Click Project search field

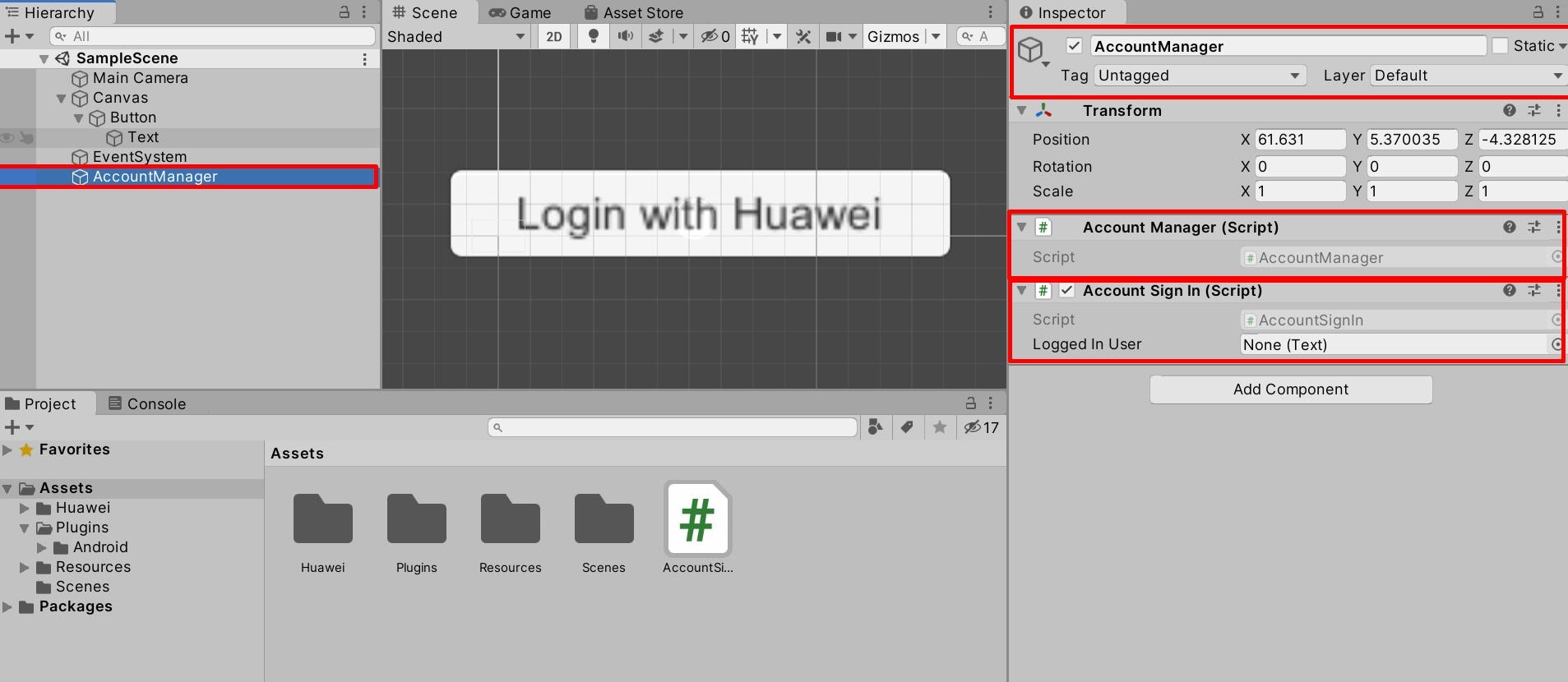click(x=673, y=427)
